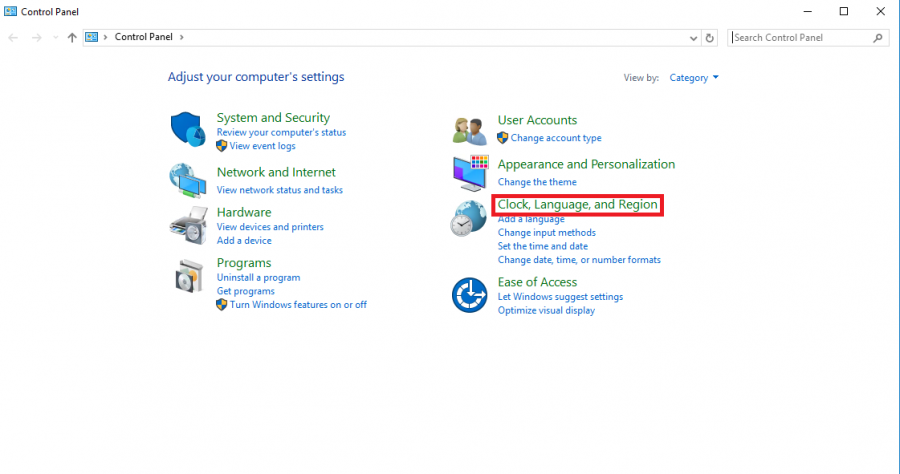900x474 pixels.
Task: Click the Control Panel address bar icon
Action: 92,37
